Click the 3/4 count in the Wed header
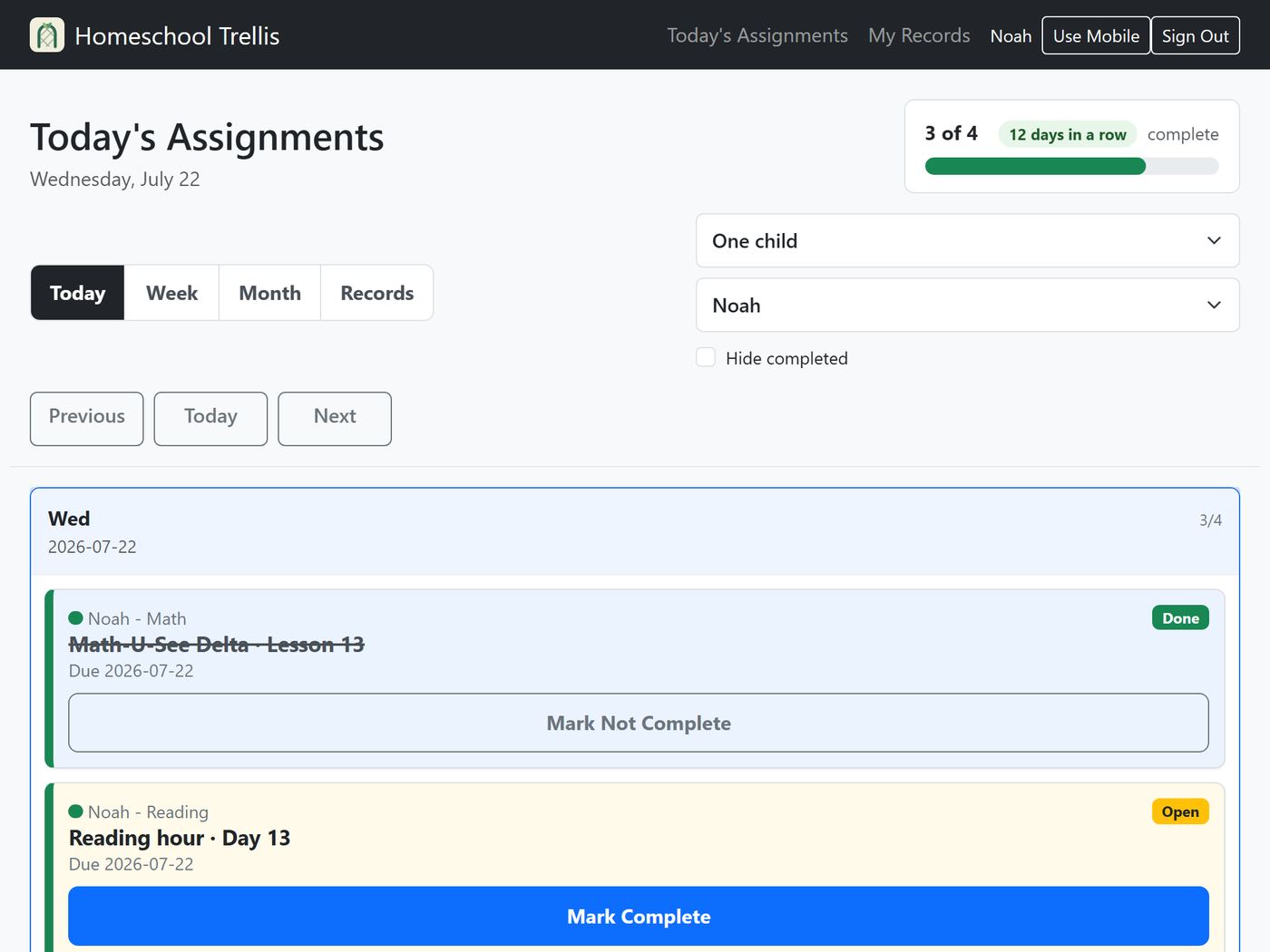1270x952 pixels. pyautogui.click(x=1210, y=520)
